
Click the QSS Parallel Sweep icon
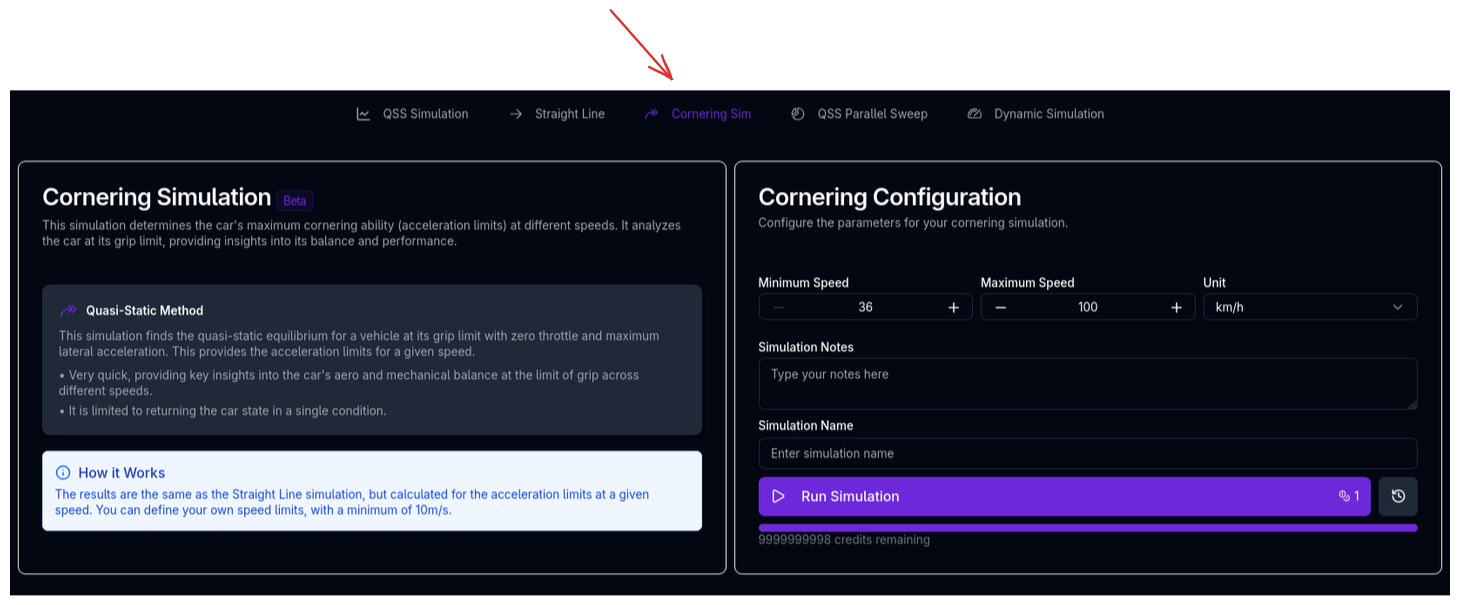point(798,114)
